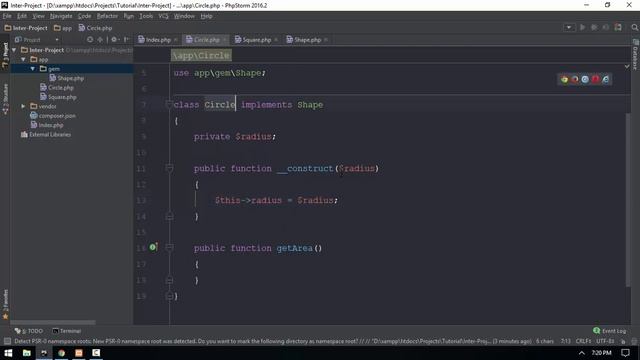Click scroll from source icon in Project panel
640x360 pixels.
tap(90, 40)
